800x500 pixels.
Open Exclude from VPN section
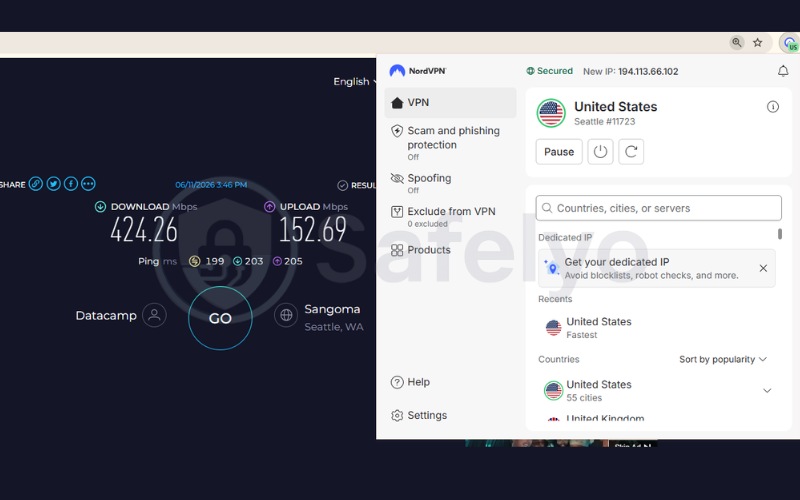point(451,217)
